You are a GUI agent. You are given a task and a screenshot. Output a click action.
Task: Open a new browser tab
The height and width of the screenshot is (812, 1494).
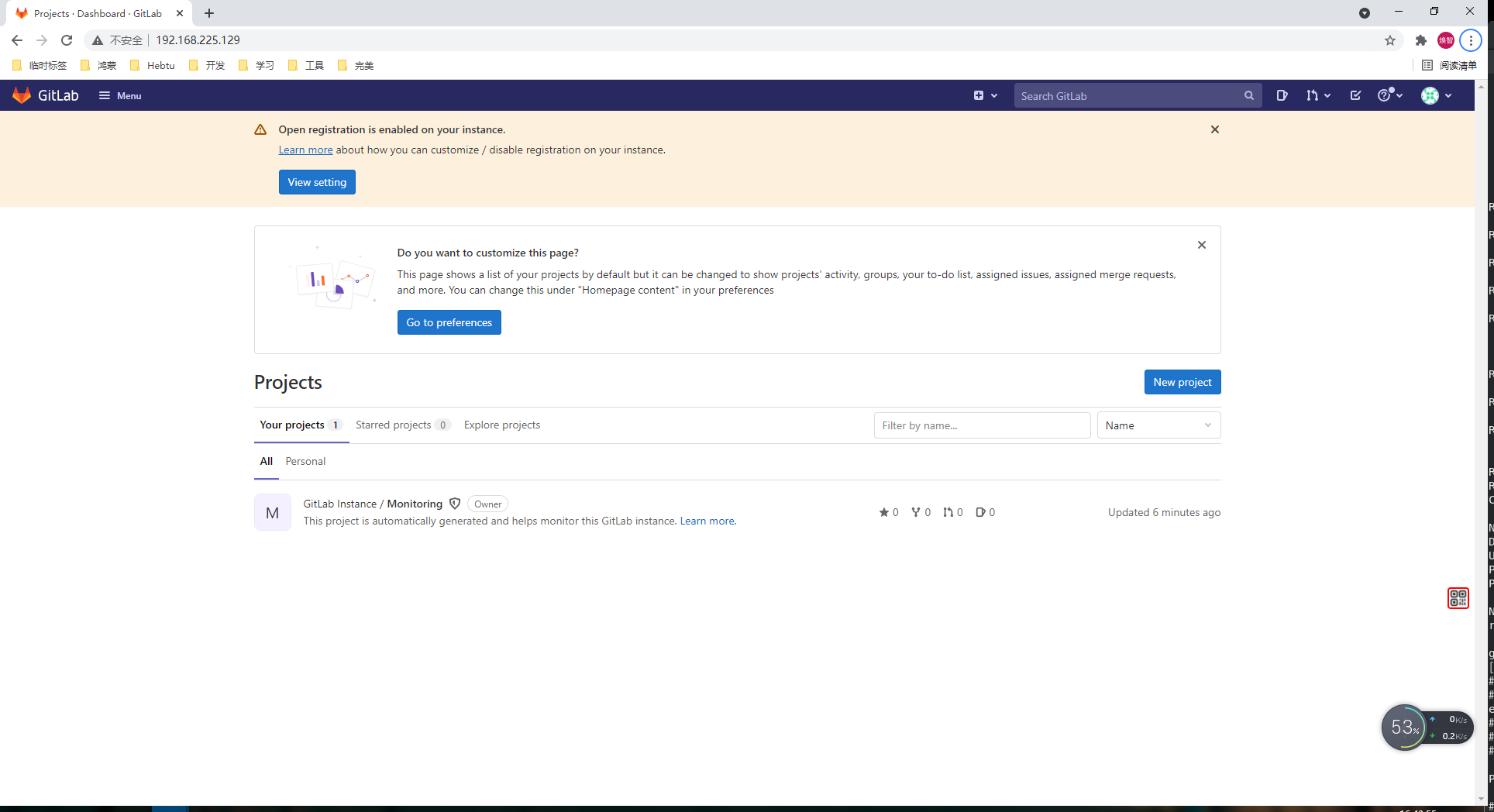(x=209, y=13)
